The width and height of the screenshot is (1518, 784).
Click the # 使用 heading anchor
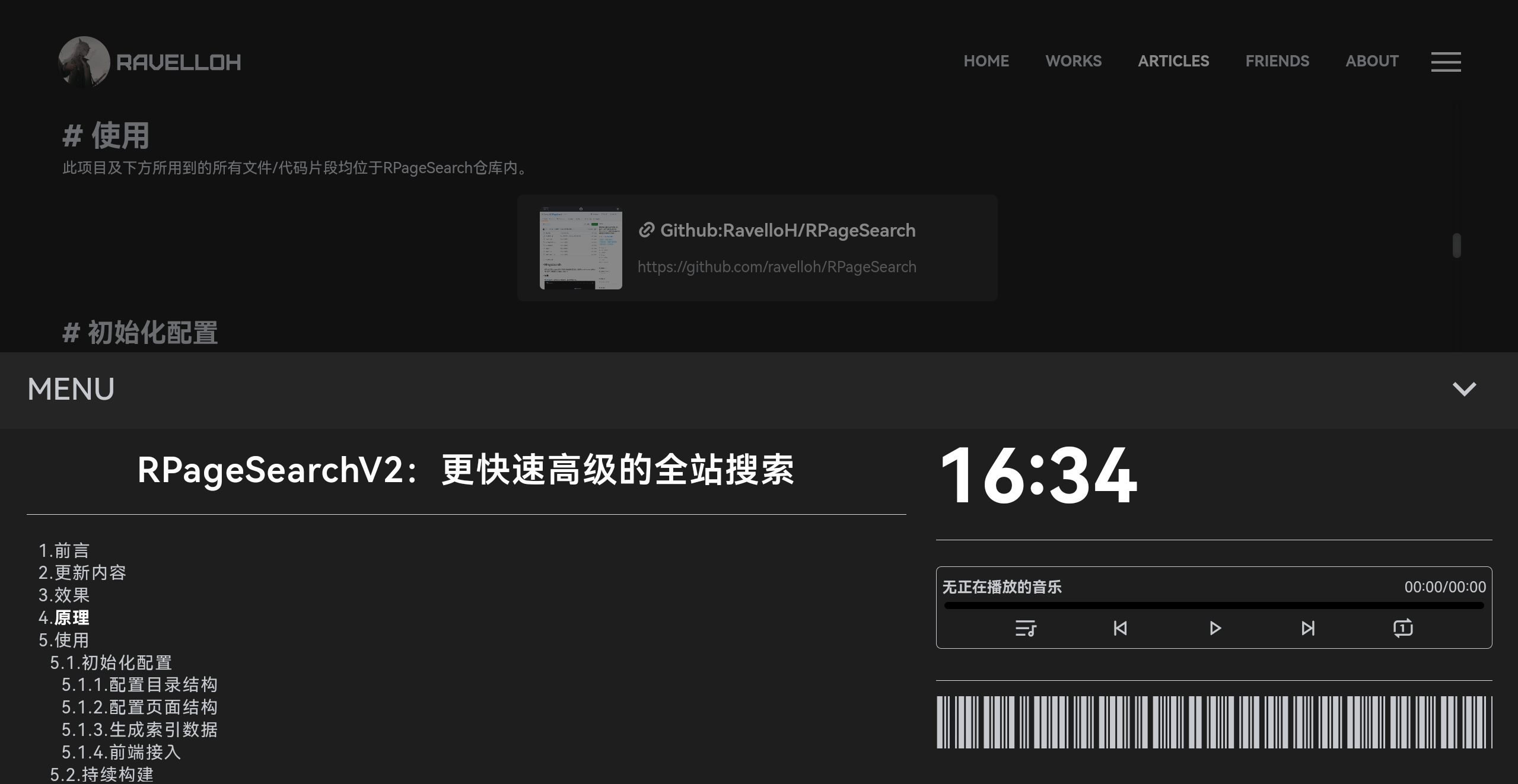coord(106,136)
